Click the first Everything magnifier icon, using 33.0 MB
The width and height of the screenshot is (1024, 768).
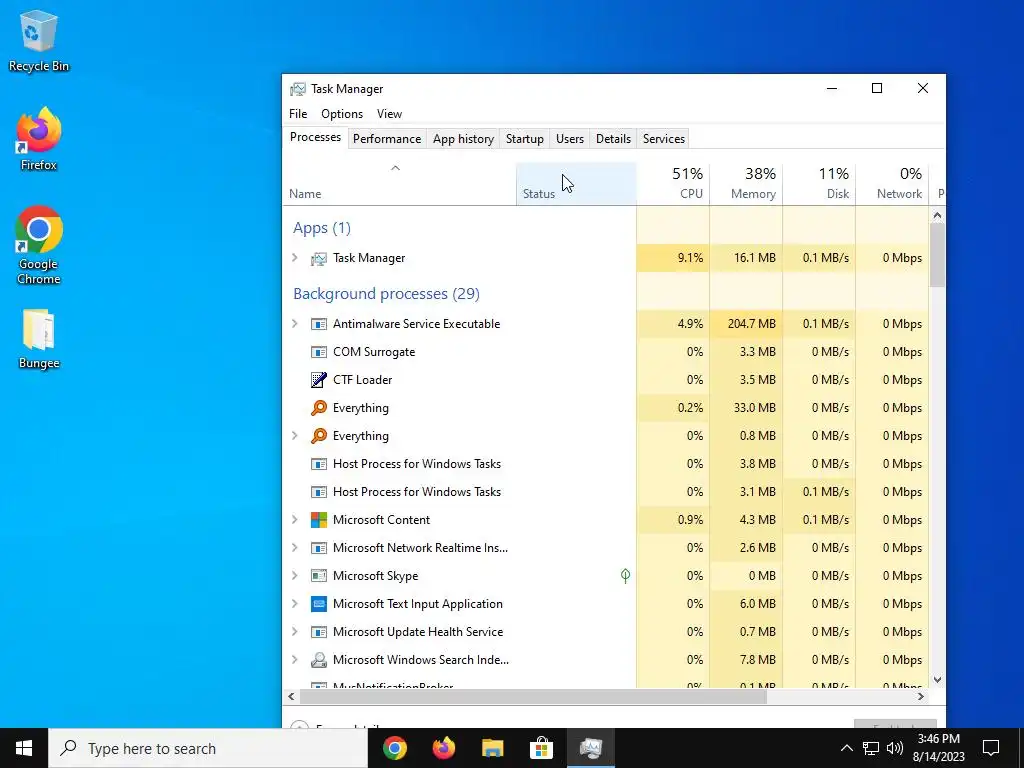[319, 408]
